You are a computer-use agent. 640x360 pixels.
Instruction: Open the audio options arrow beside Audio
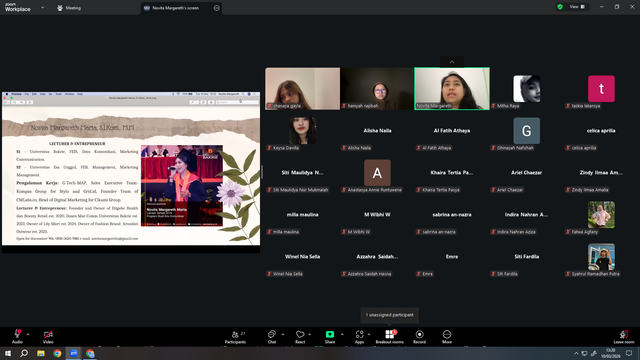[28, 334]
